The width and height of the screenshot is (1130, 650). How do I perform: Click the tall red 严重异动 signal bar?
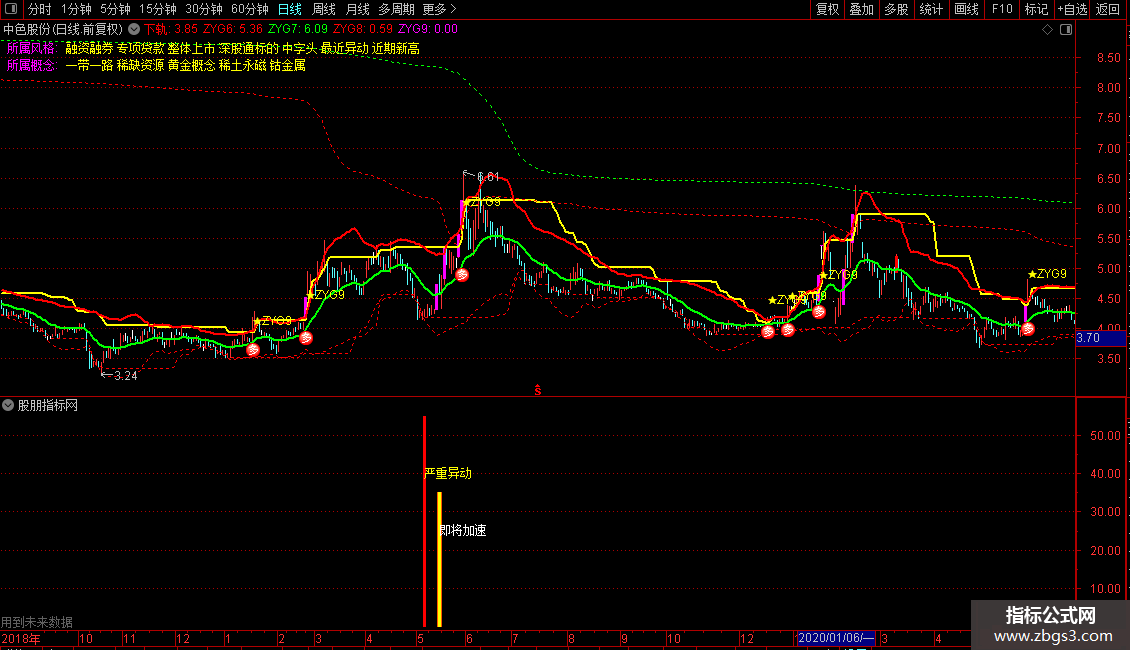click(x=424, y=521)
